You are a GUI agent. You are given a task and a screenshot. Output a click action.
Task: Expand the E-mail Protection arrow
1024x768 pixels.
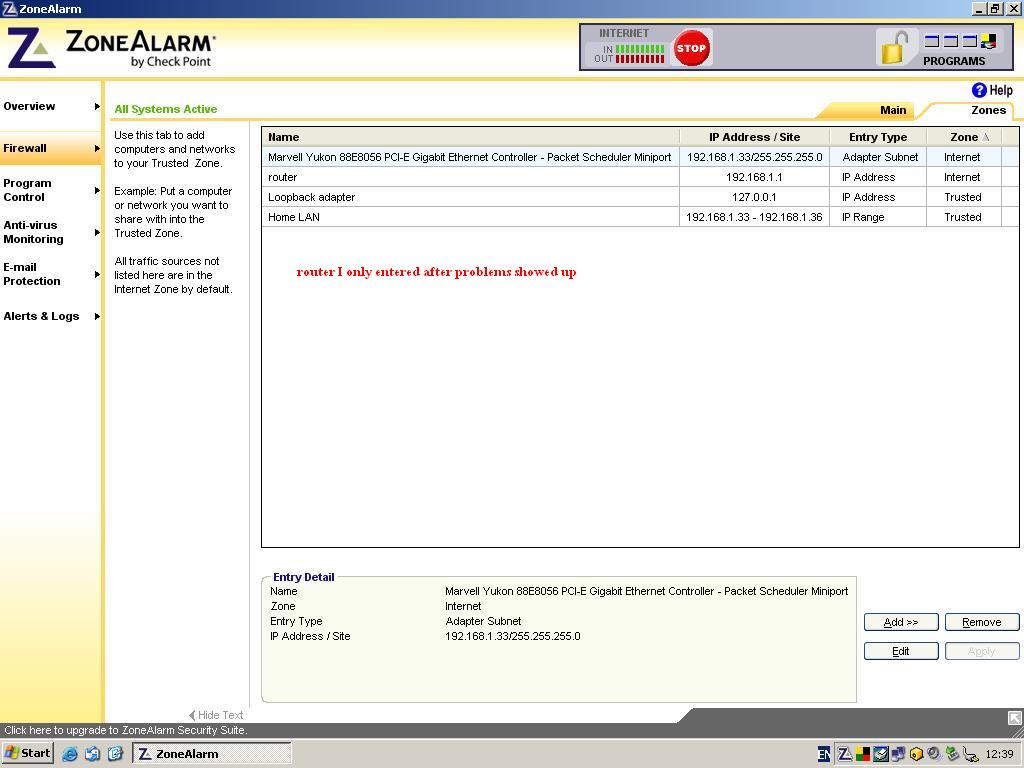[97, 274]
